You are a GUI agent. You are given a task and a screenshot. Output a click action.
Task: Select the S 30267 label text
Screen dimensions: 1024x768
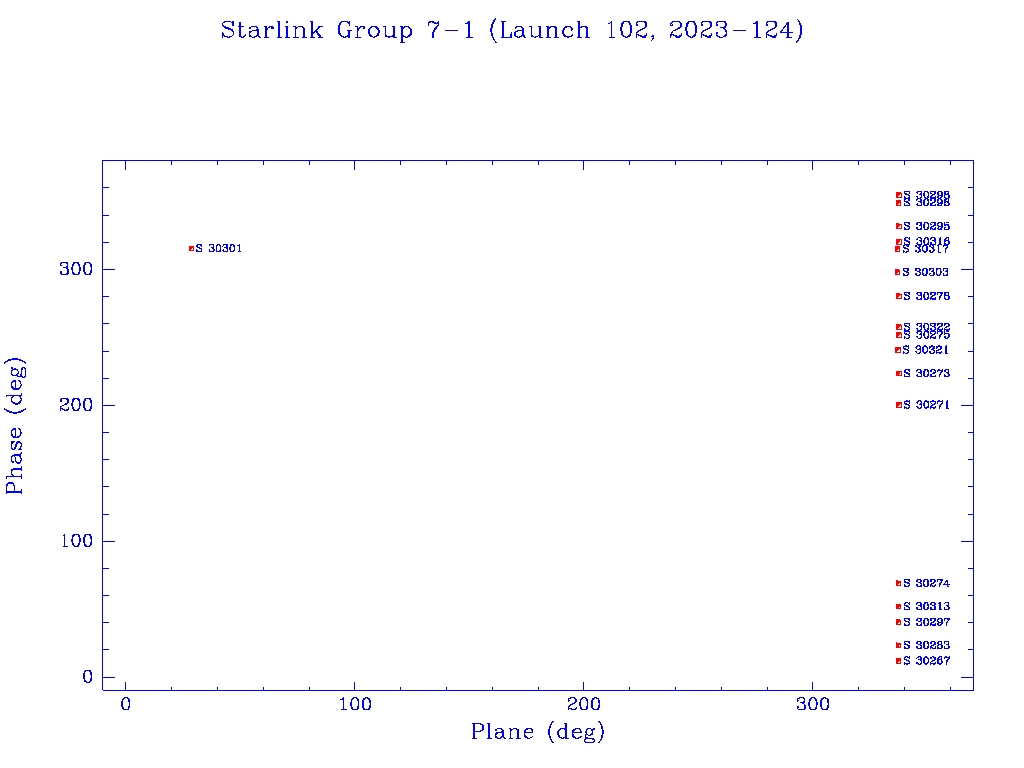[x=927, y=661]
